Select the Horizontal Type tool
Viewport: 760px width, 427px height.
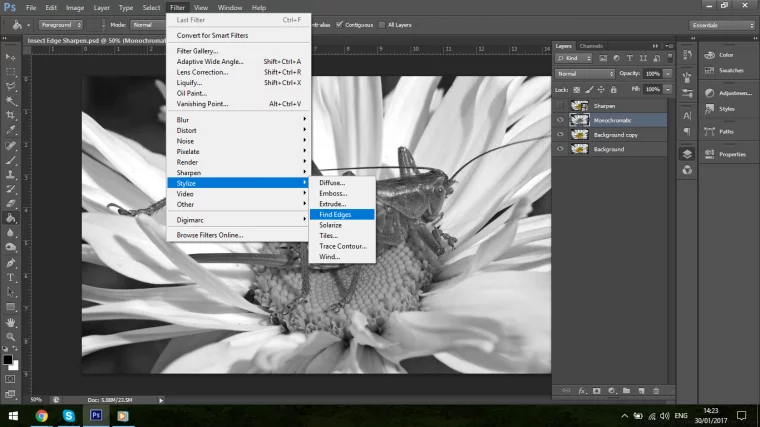(x=10, y=278)
